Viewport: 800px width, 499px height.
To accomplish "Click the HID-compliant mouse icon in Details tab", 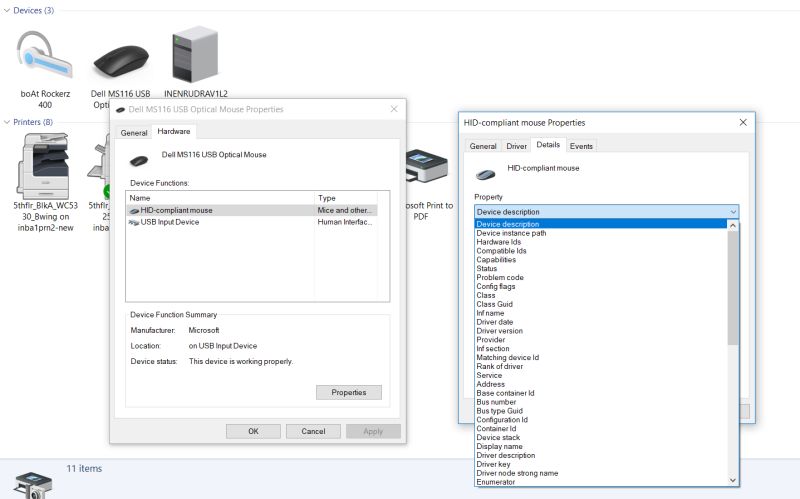I will coord(485,174).
